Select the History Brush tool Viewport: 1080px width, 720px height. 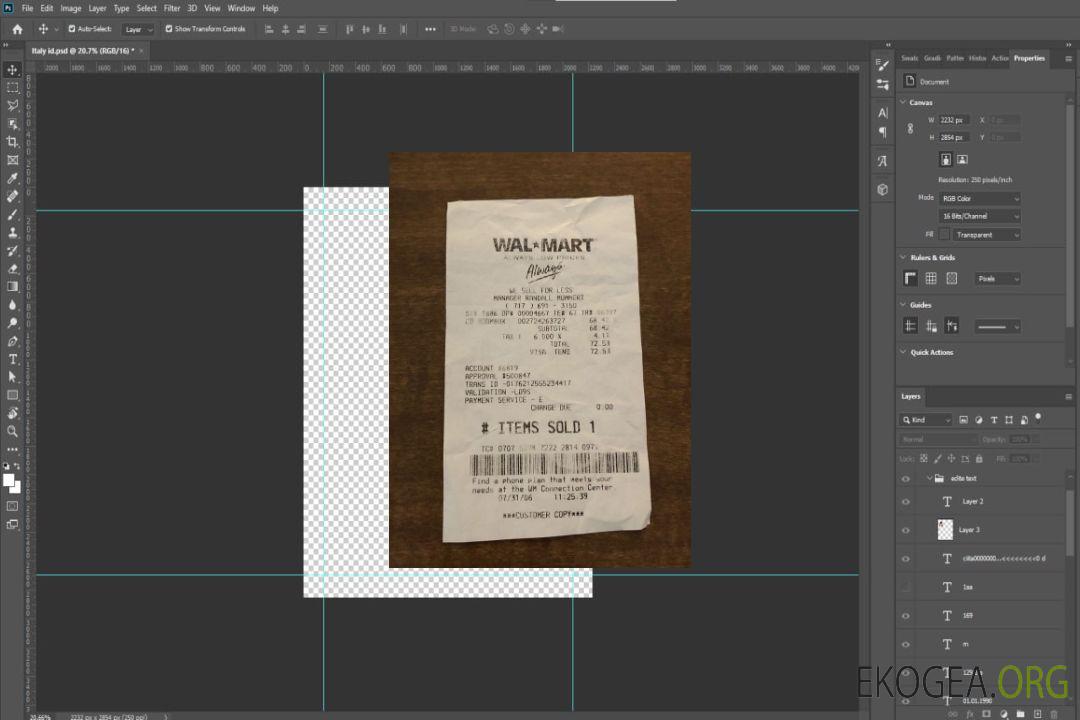pos(12,250)
